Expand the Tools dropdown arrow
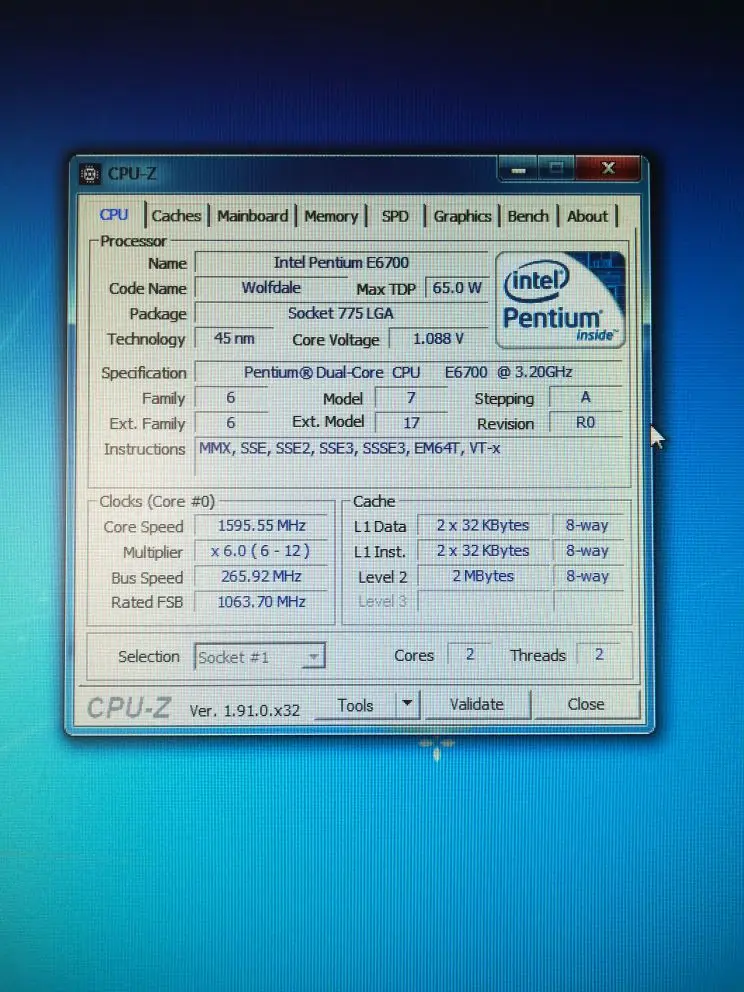 407,704
